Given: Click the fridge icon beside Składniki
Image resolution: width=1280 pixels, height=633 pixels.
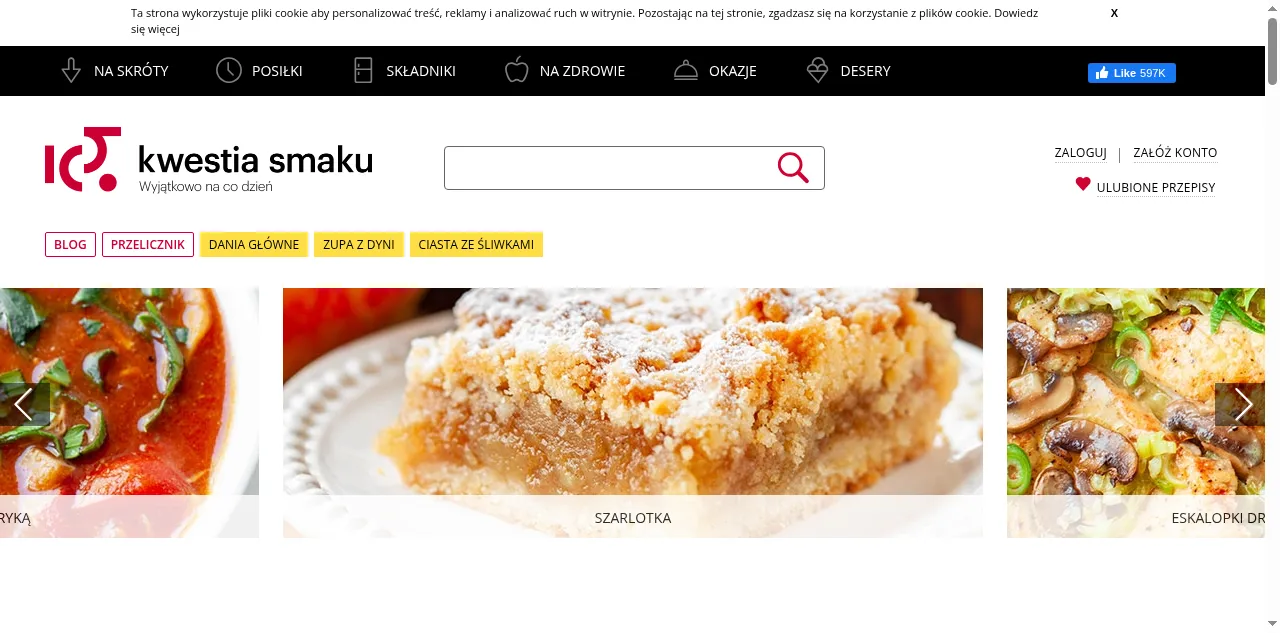Looking at the screenshot, I should point(363,71).
